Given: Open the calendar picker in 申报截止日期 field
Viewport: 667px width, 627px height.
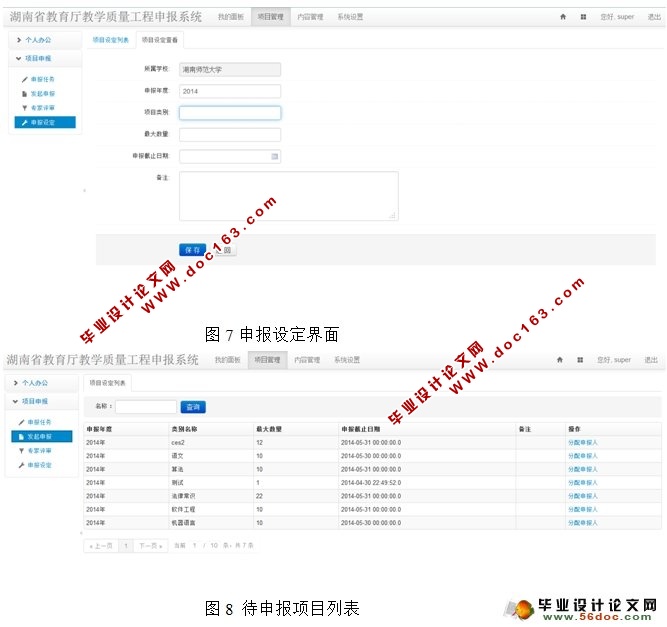Looking at the screenshot, I should coord(275,157).
